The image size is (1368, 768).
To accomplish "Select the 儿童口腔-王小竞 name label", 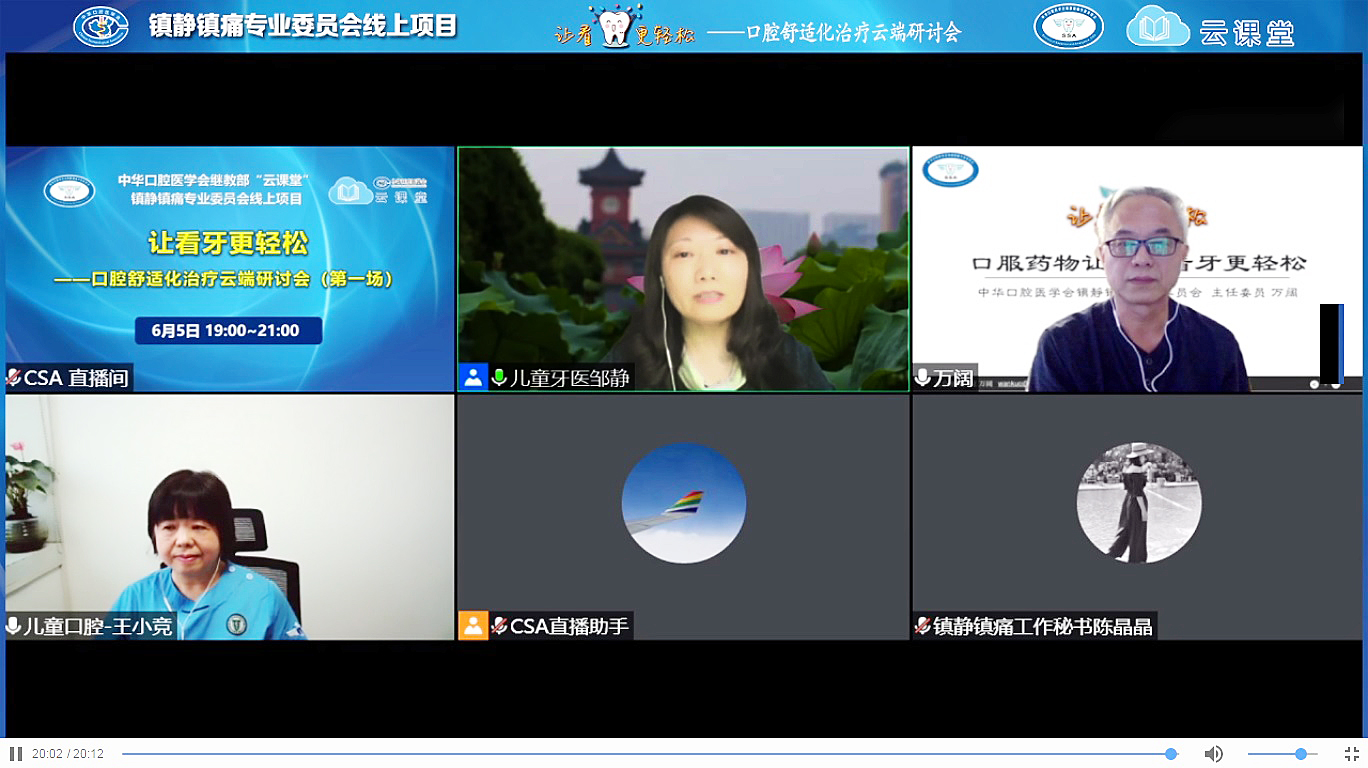I will pyautogui.click(x=97, y=627).
